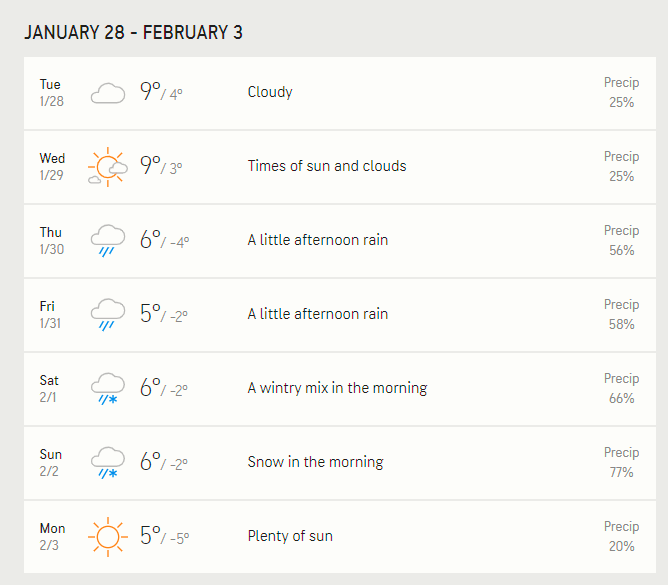Click the rain cloud icon for Friday 1/31

108,315
